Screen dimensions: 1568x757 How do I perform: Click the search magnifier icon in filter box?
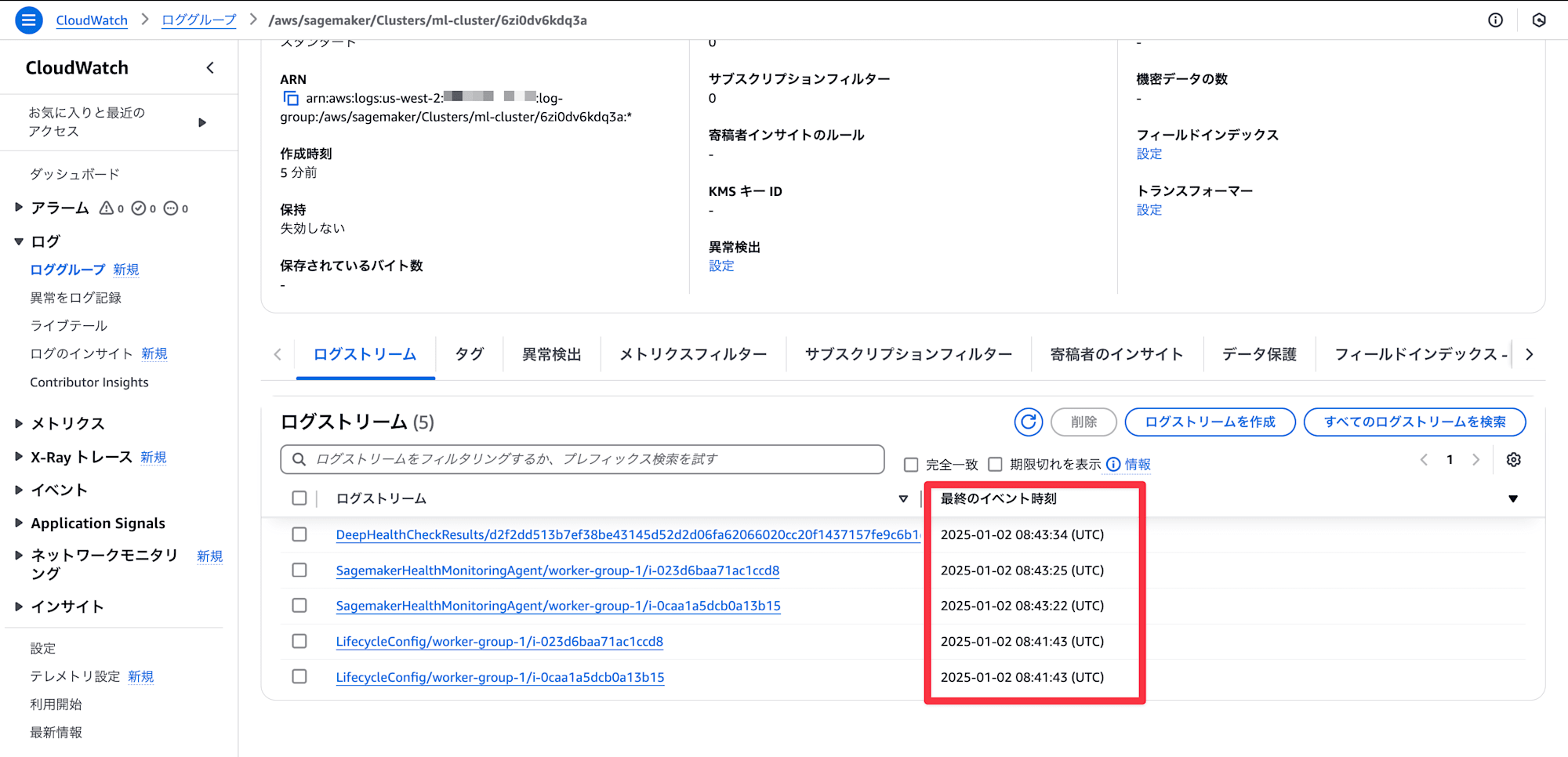(x=299, y=459)
